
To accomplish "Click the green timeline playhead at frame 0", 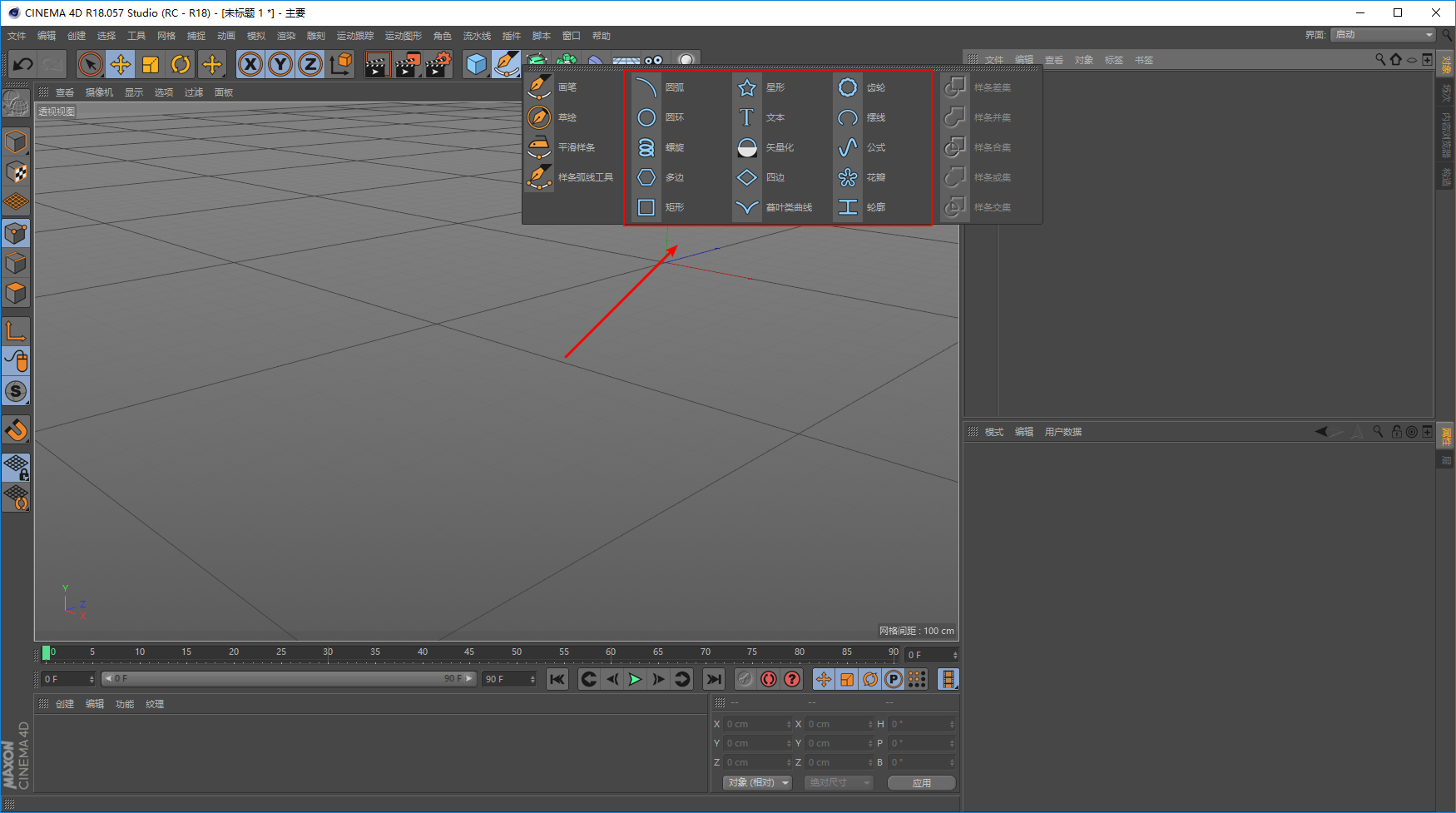I will 47,653.
